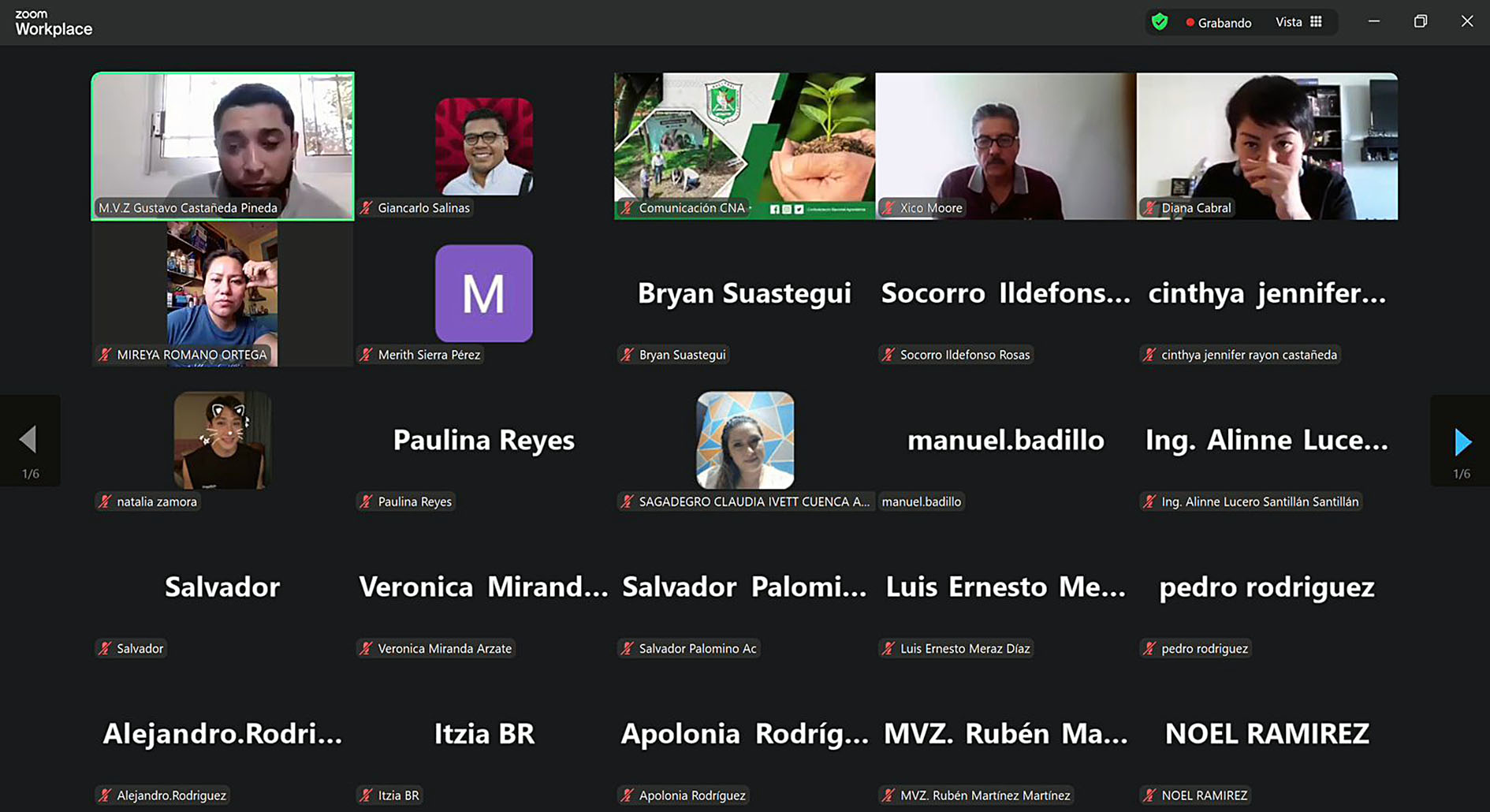Click muted mic icon beside Xico Moore
Screen dimensions: 1490x812
pos(888,208)
